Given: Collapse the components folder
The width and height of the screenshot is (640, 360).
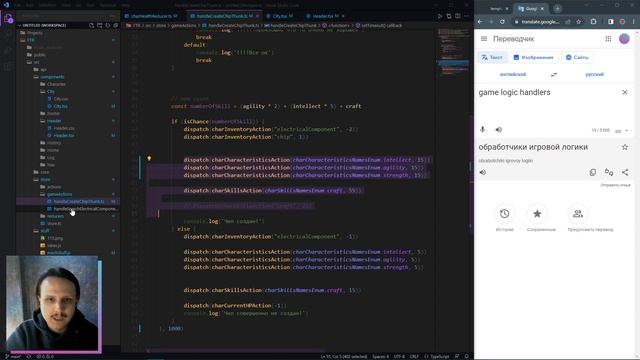Looking at the screenshot, I should (52, 77).
